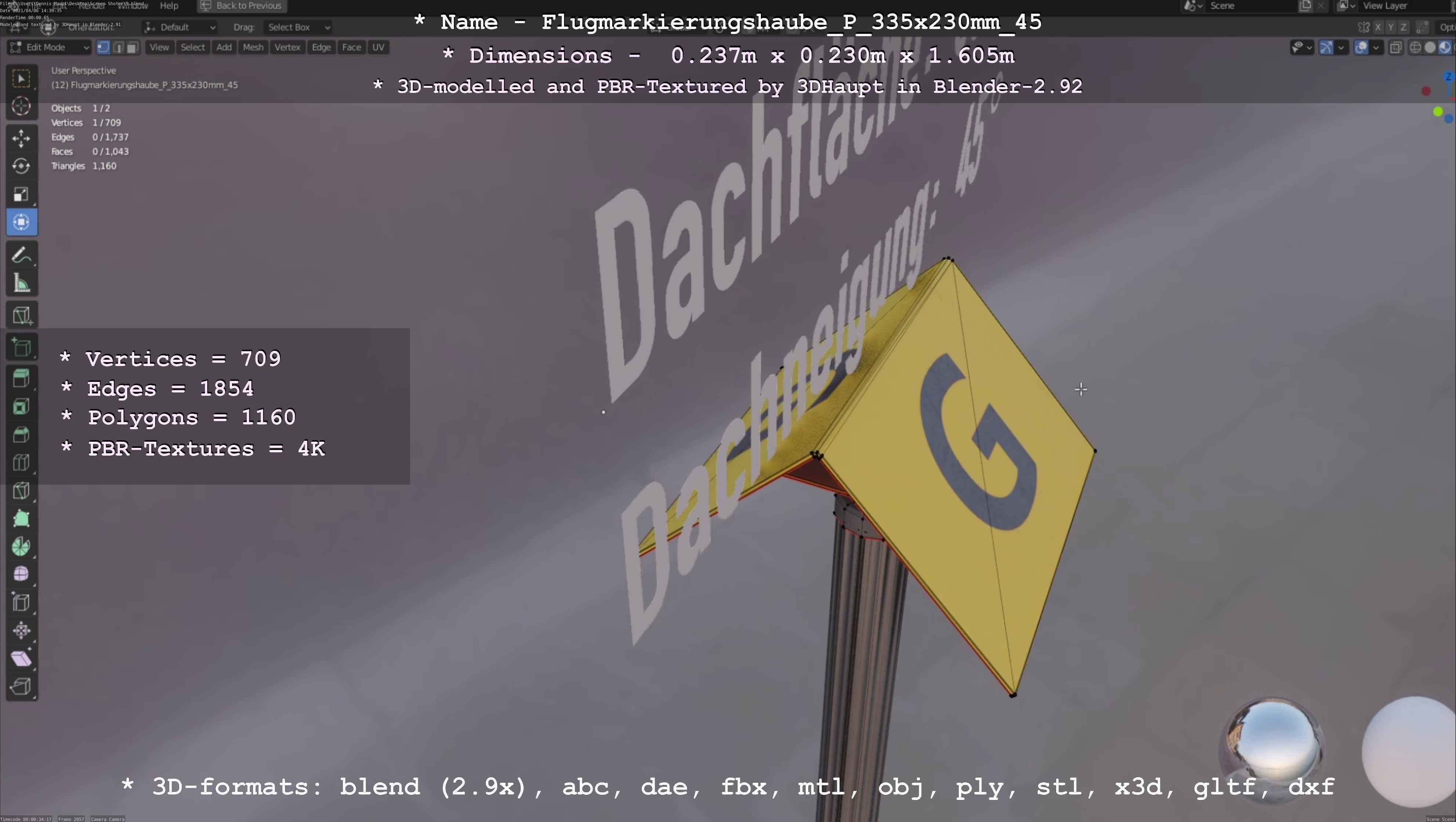Toggle X-Ray view in header
Image resolution: width=1456 pixels, height=822 pixels.
pyautogui.click(x=1395, y=47)
